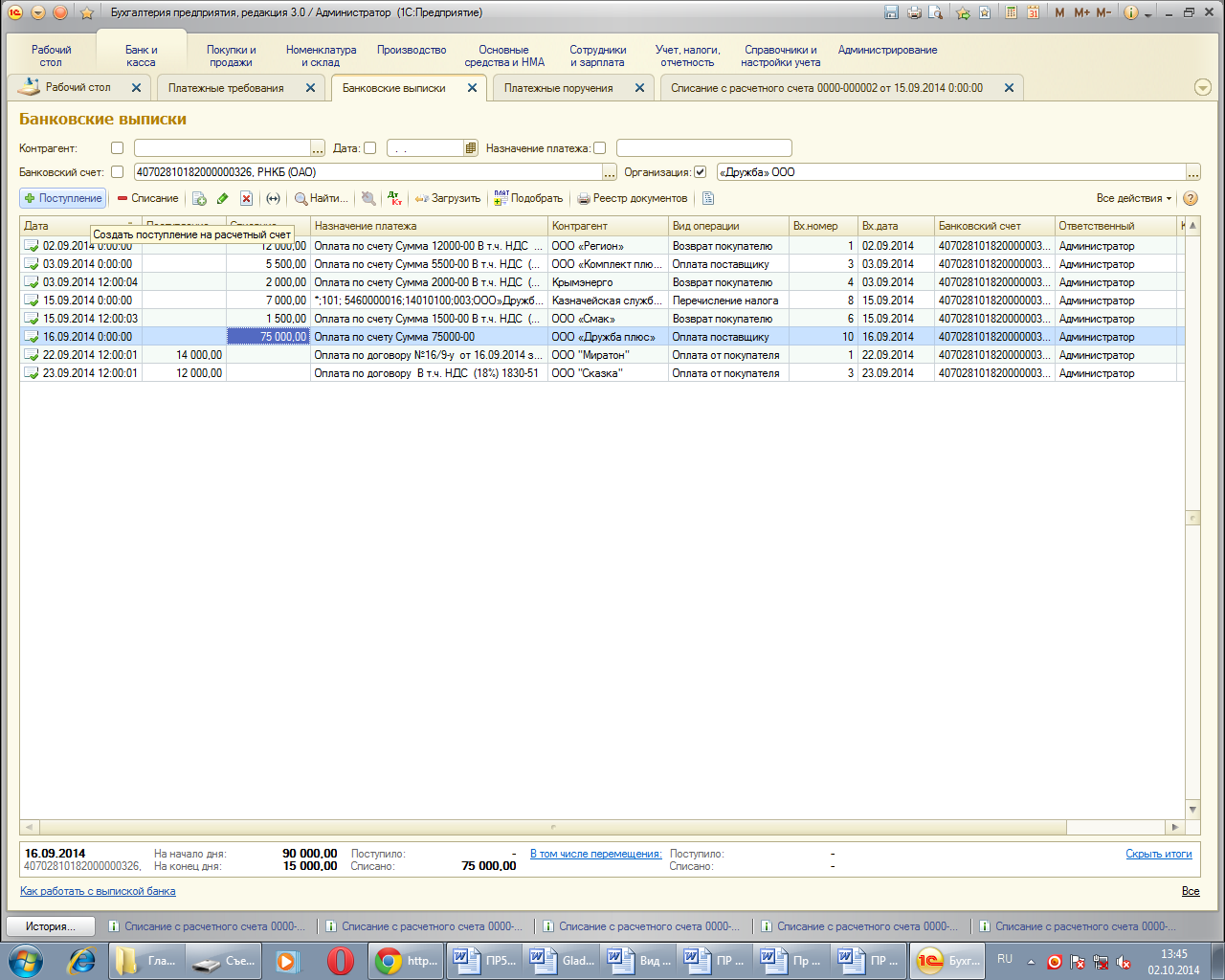
Task: Click the green pencil edit icon
Action: tap(222, 198)
